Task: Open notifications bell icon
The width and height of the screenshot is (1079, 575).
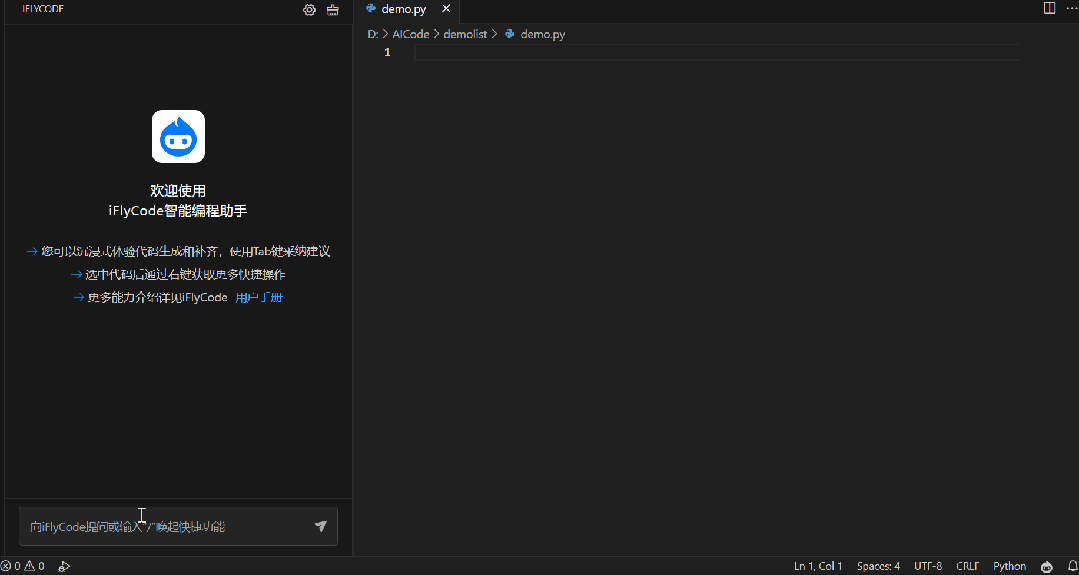Action: 1072,566
